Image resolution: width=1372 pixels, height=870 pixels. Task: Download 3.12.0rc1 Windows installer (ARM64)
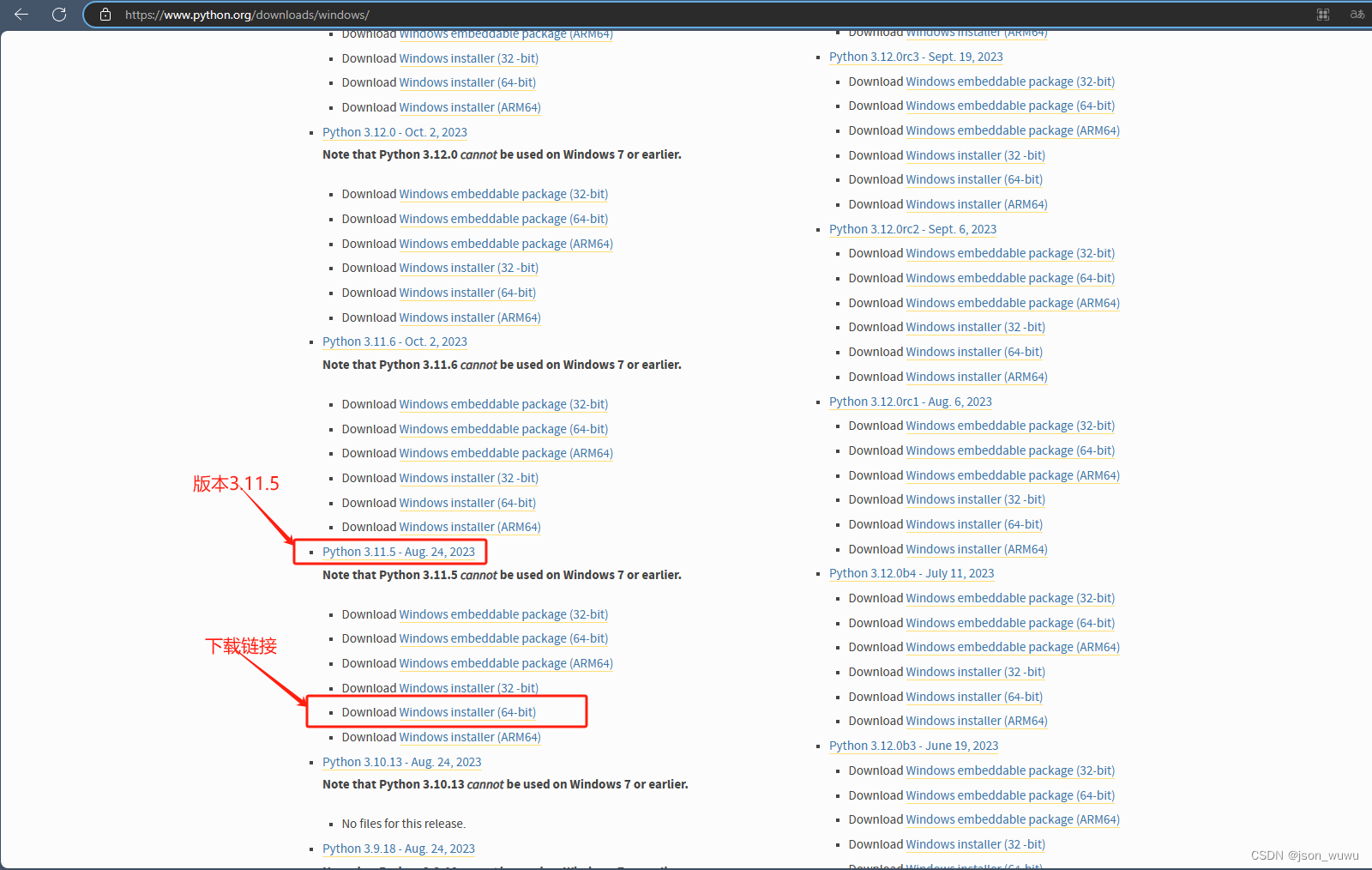point(977,549)
